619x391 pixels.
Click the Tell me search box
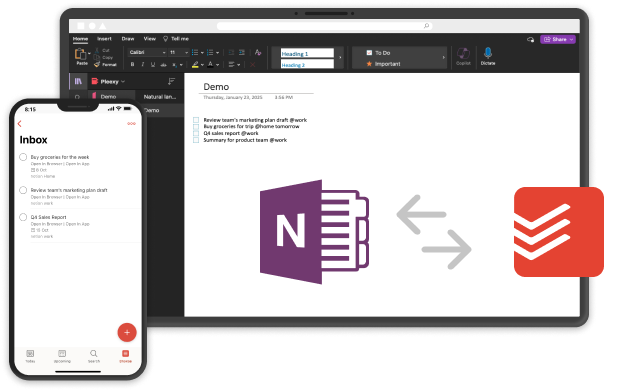pyautogui.click(x=176, y=39)
